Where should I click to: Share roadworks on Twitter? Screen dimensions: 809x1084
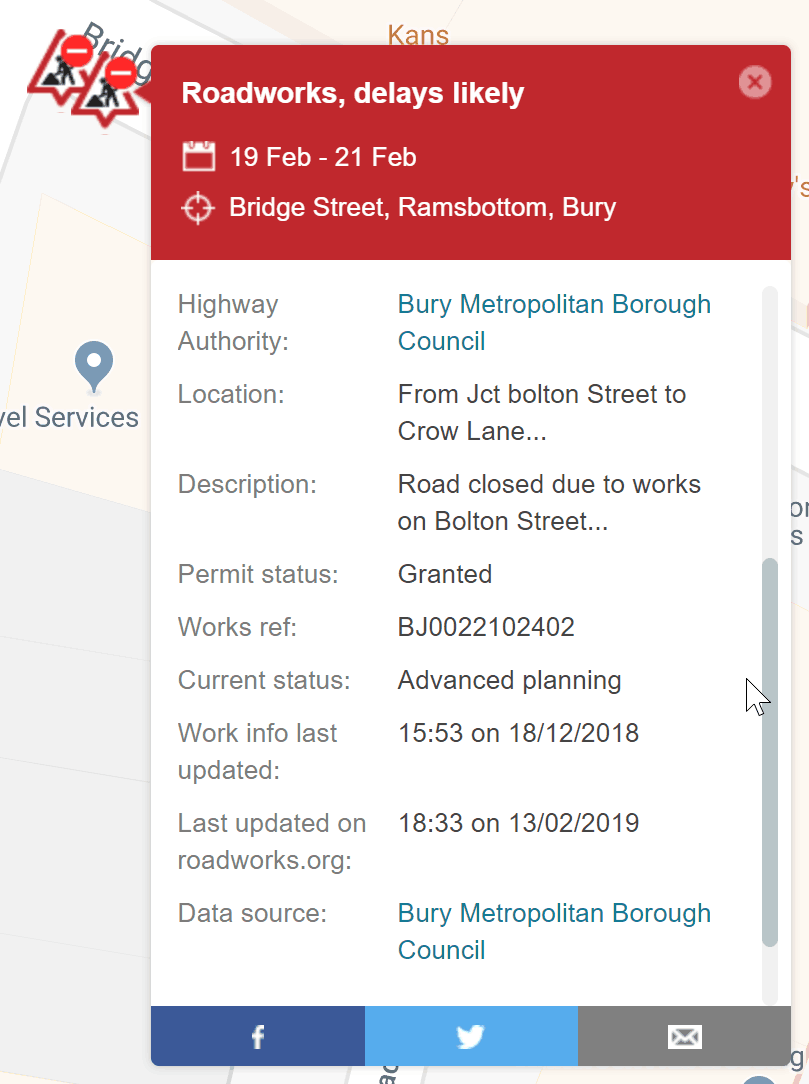point(471,1036)
